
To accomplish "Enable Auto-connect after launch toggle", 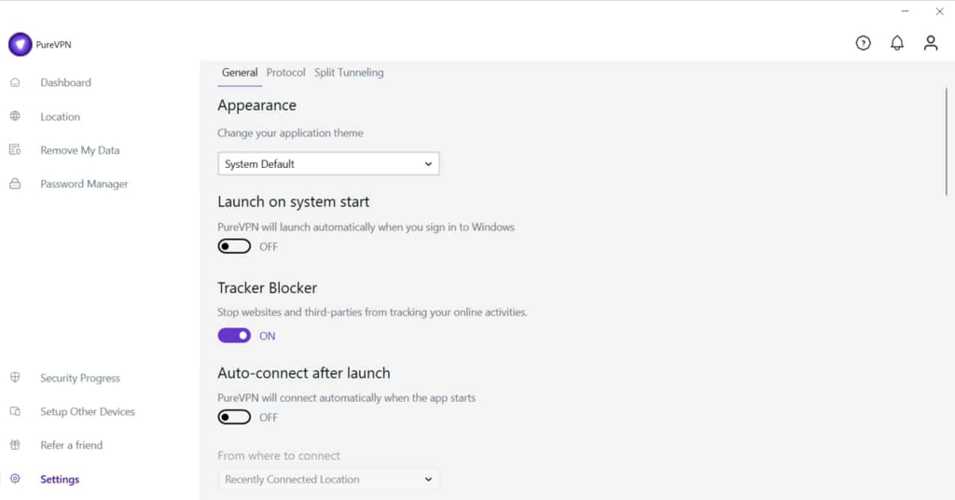I will [x=234, y=417].
